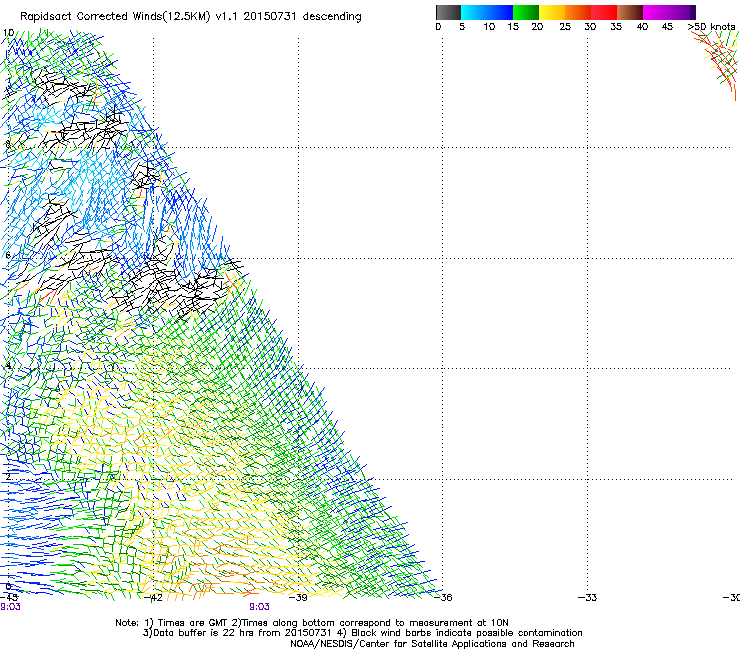This screenshot has width=740, height=650.
Task: Click the brown 35-40 knots color band
Action: pos(630,12)
